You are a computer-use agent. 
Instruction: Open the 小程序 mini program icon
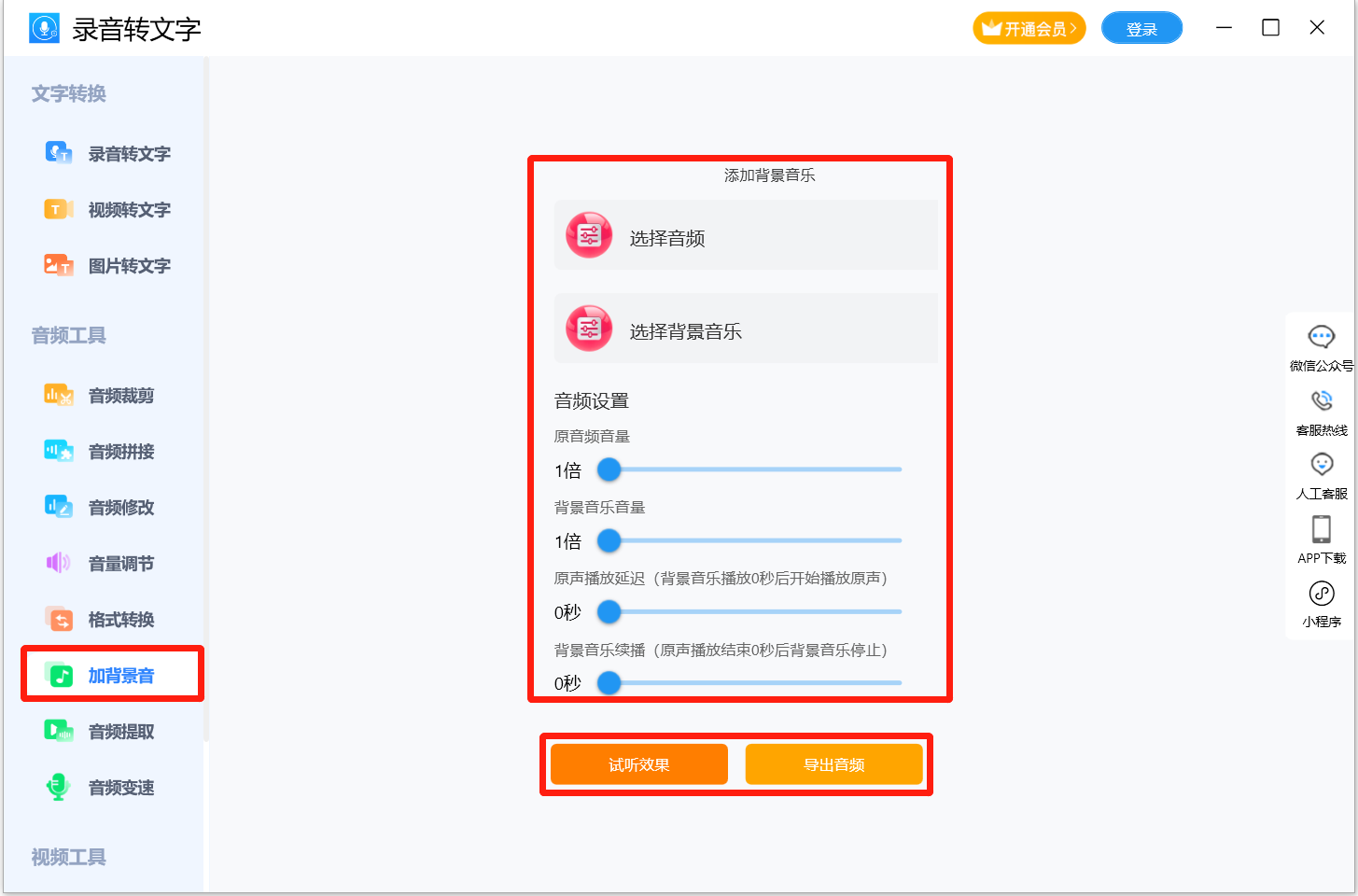(1322, 593)
